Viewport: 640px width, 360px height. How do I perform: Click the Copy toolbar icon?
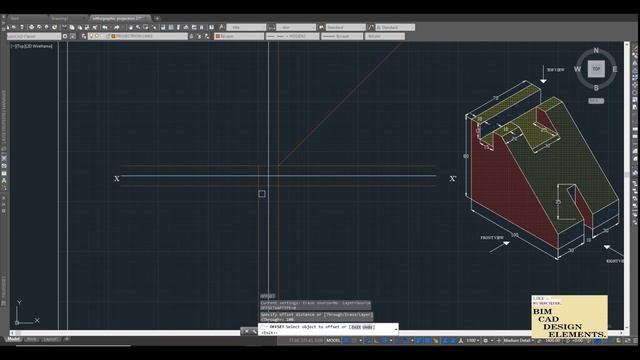[x=71, y=27]
